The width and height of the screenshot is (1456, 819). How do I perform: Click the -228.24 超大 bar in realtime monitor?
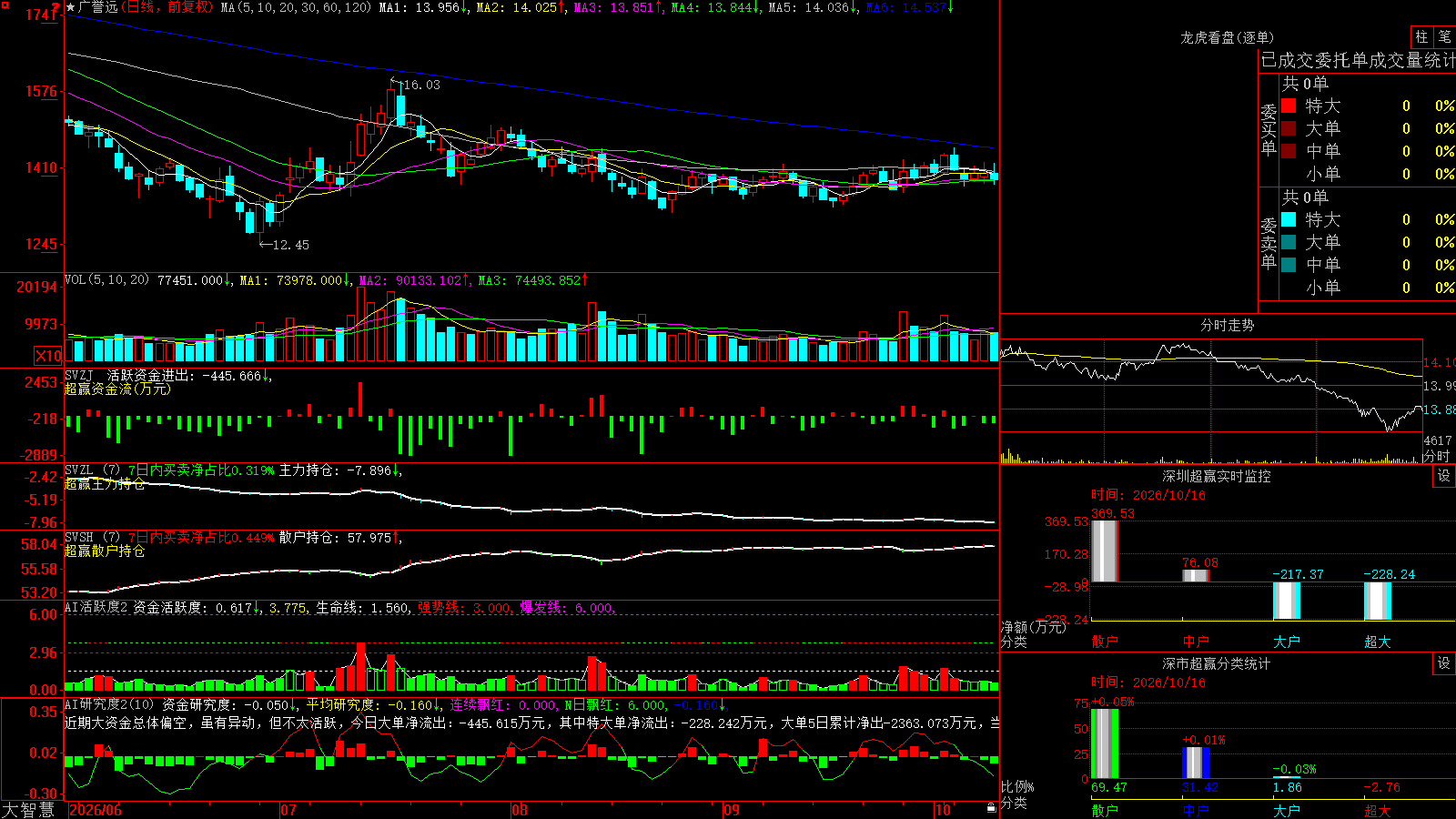click(1377, 602)
